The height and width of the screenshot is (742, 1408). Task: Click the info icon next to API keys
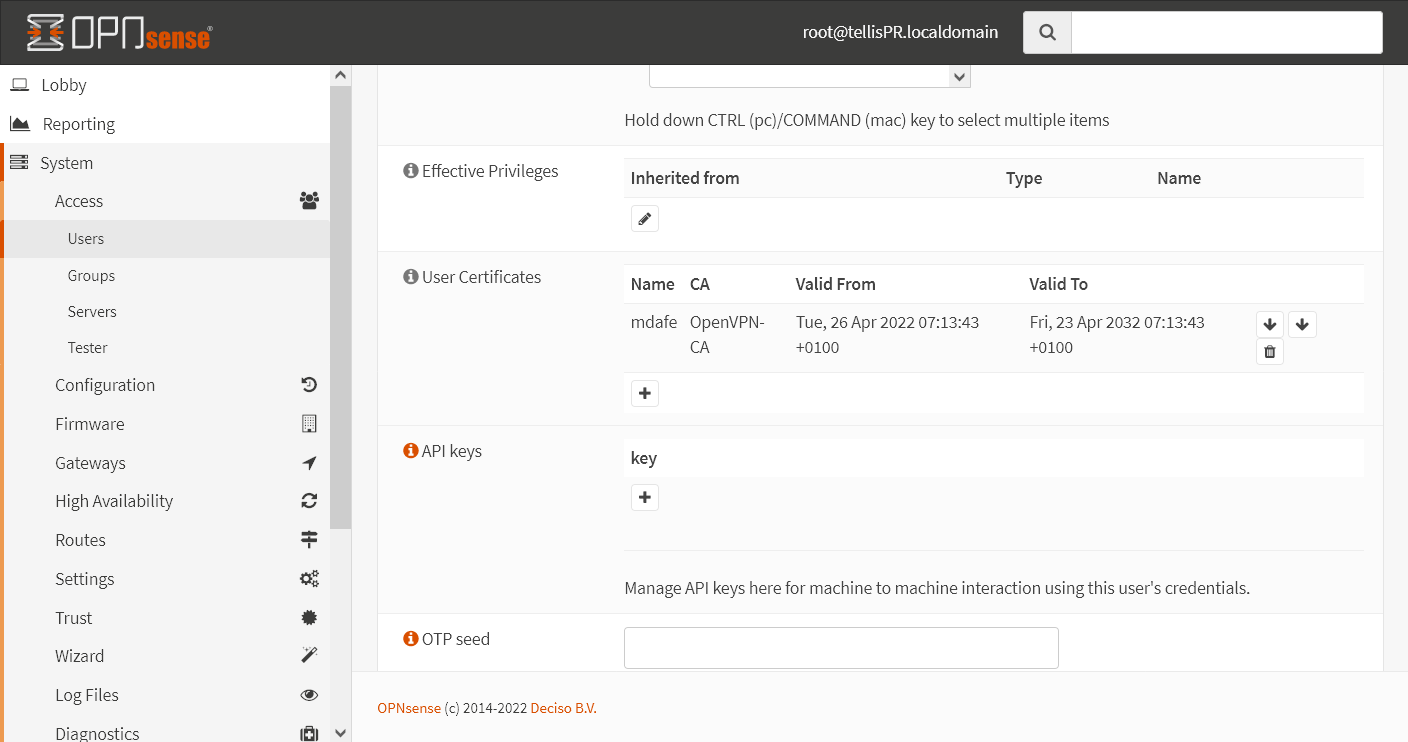point(410,450)
